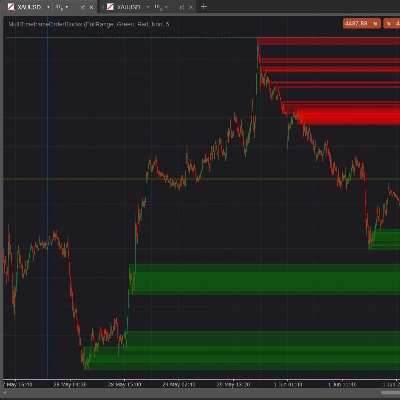Click the 1 Jun 11:40 time axis label

342,384
